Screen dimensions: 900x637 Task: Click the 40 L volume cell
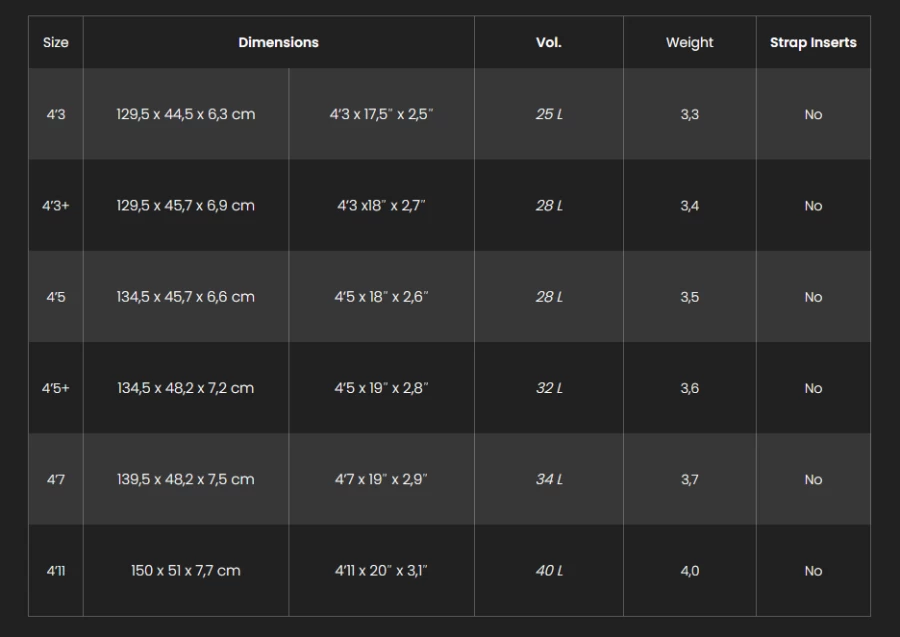pyautogui.click(x=549, y=571)
